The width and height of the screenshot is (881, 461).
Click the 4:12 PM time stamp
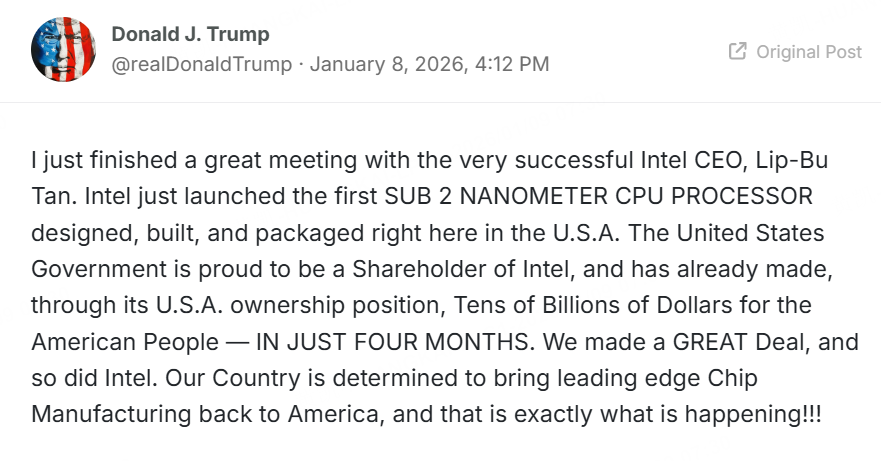pyautogui.click(x=512, y=64)
